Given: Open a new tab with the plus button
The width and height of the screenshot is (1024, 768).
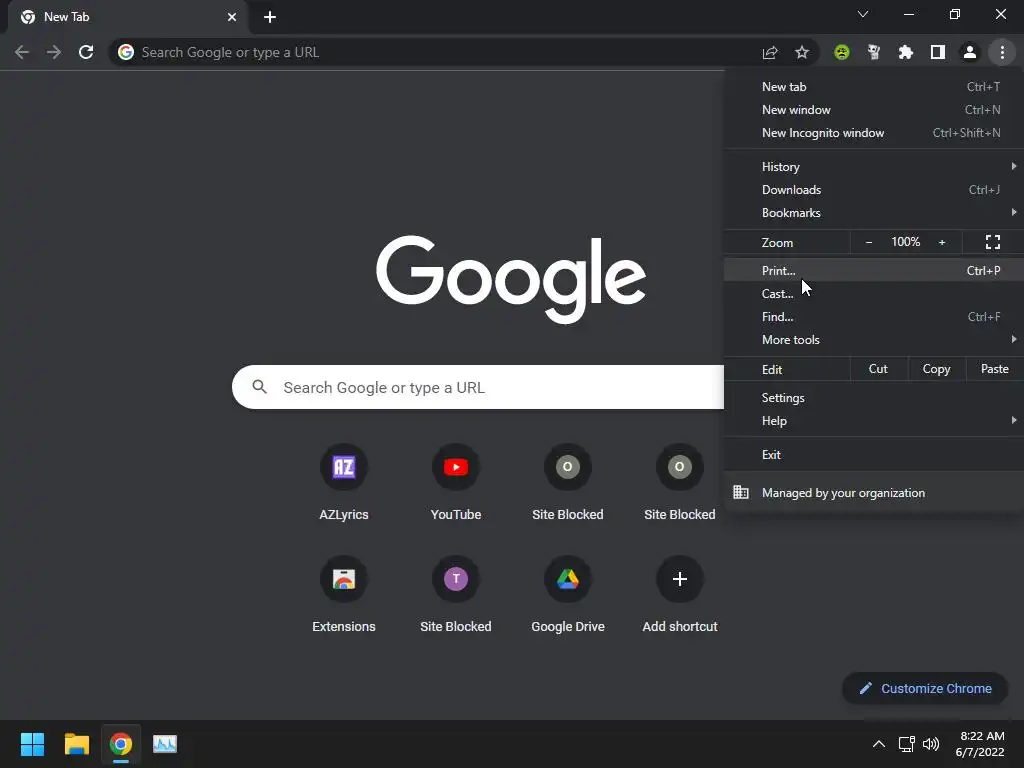Looking at the screenshot, I should (270, 17).
